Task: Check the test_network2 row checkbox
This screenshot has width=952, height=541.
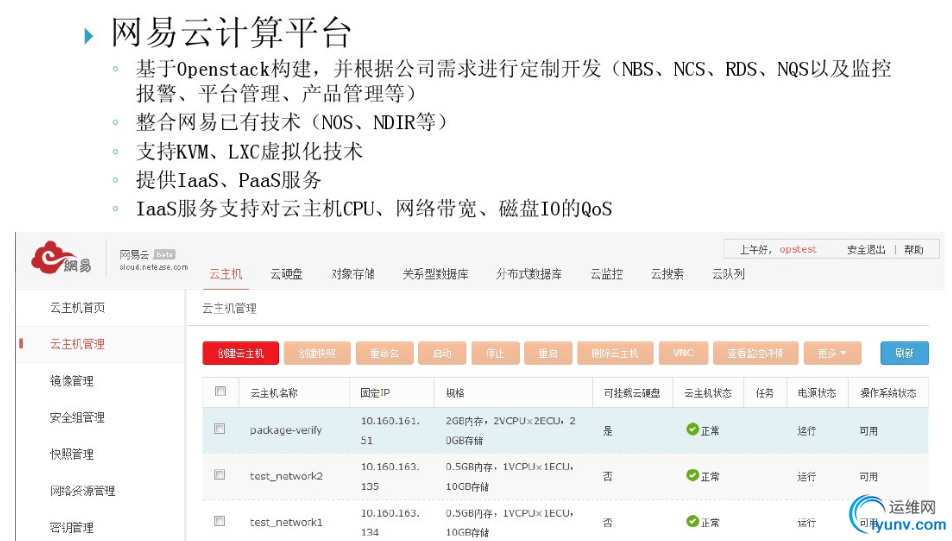Action: (220, 475)
